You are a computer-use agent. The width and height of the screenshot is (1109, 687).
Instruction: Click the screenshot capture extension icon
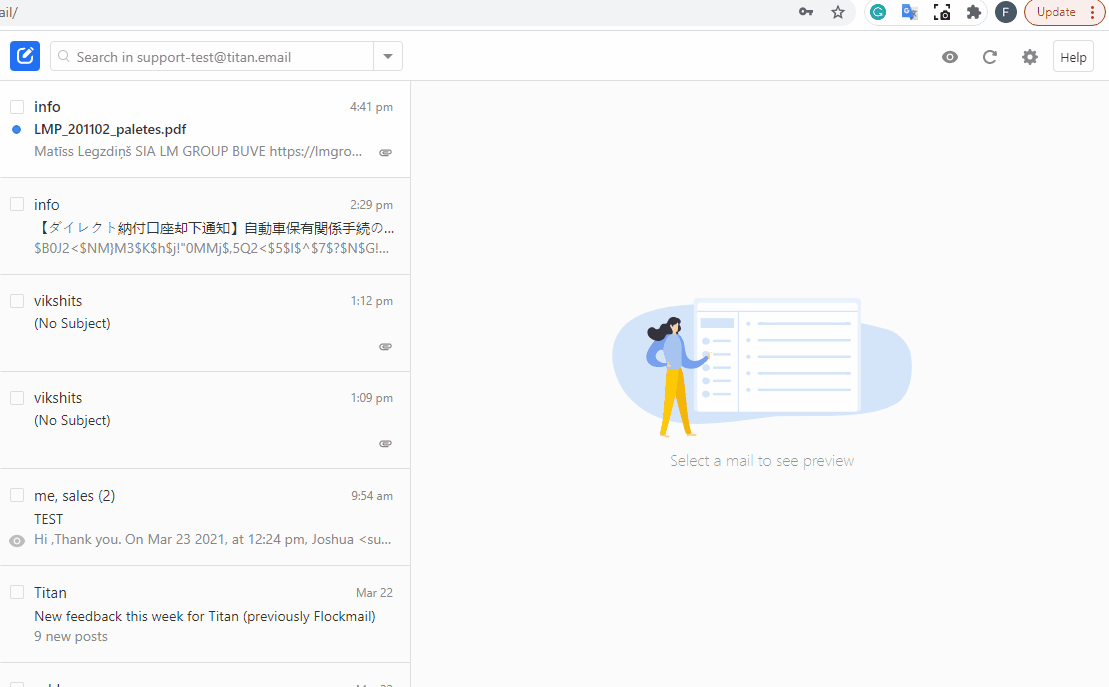pyautogui.click(x=942, y=12)
